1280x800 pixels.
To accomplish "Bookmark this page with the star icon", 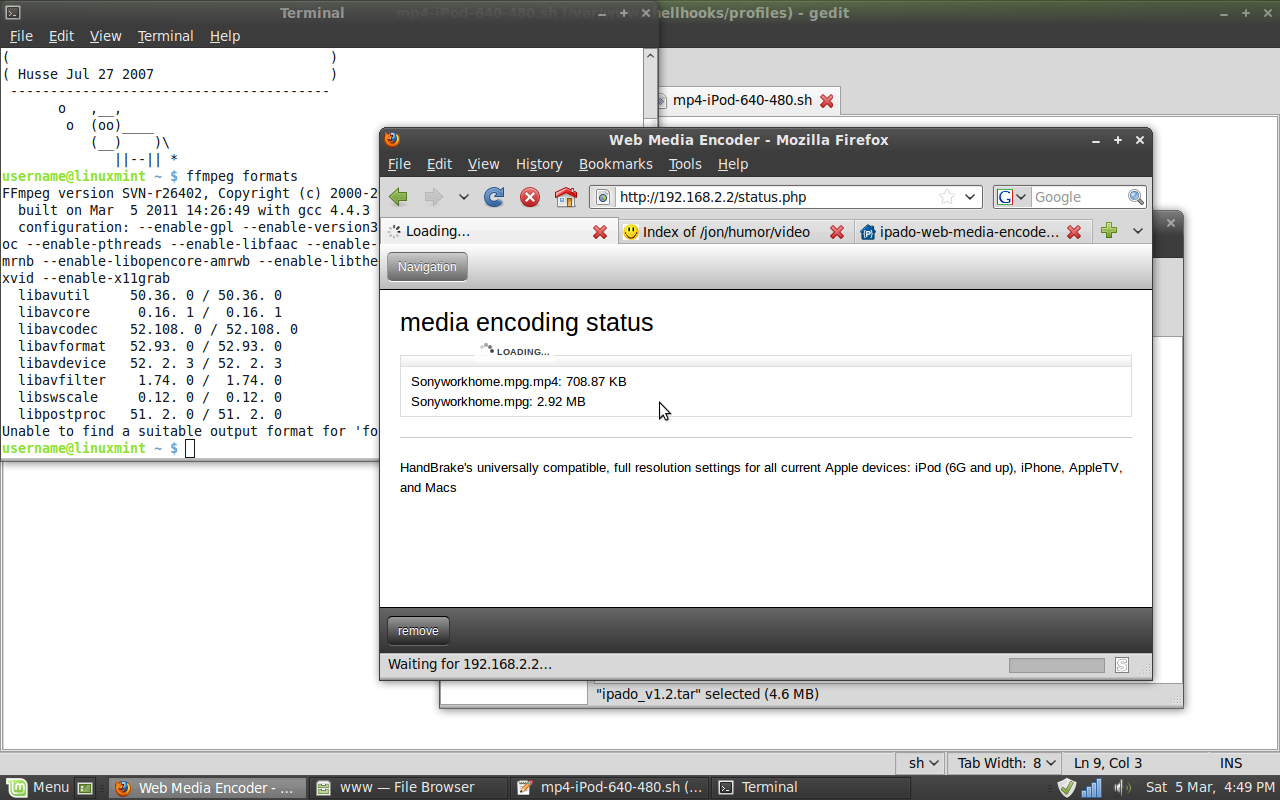I will pos(946,197).
